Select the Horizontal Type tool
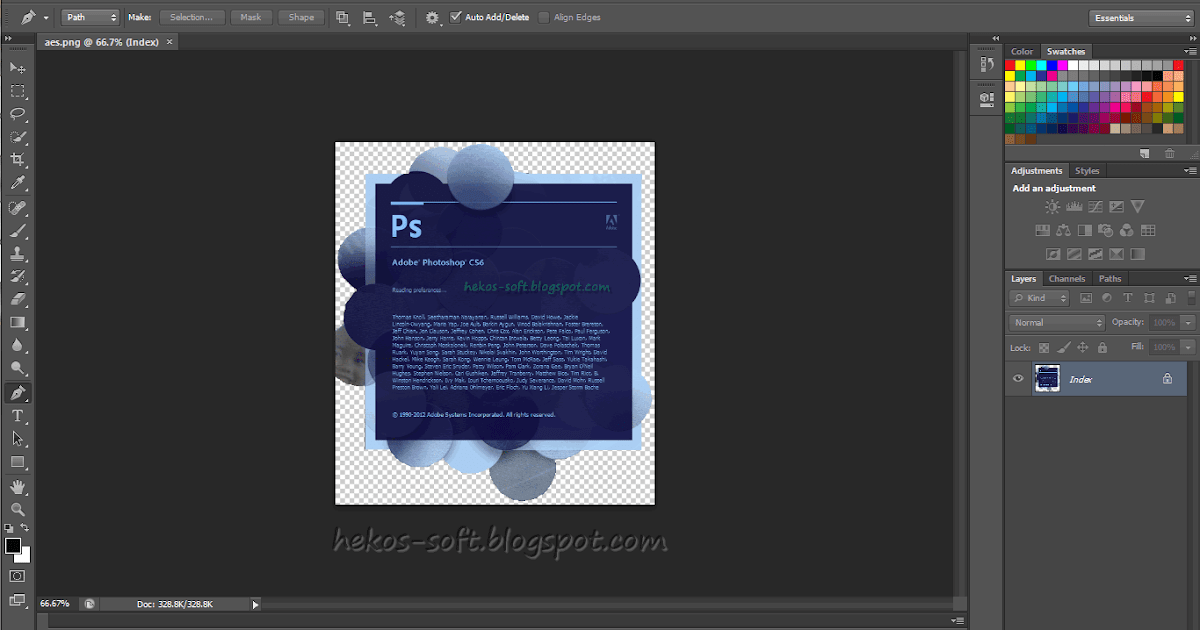This screenshot has width=1200, height=630. point(18,415)
